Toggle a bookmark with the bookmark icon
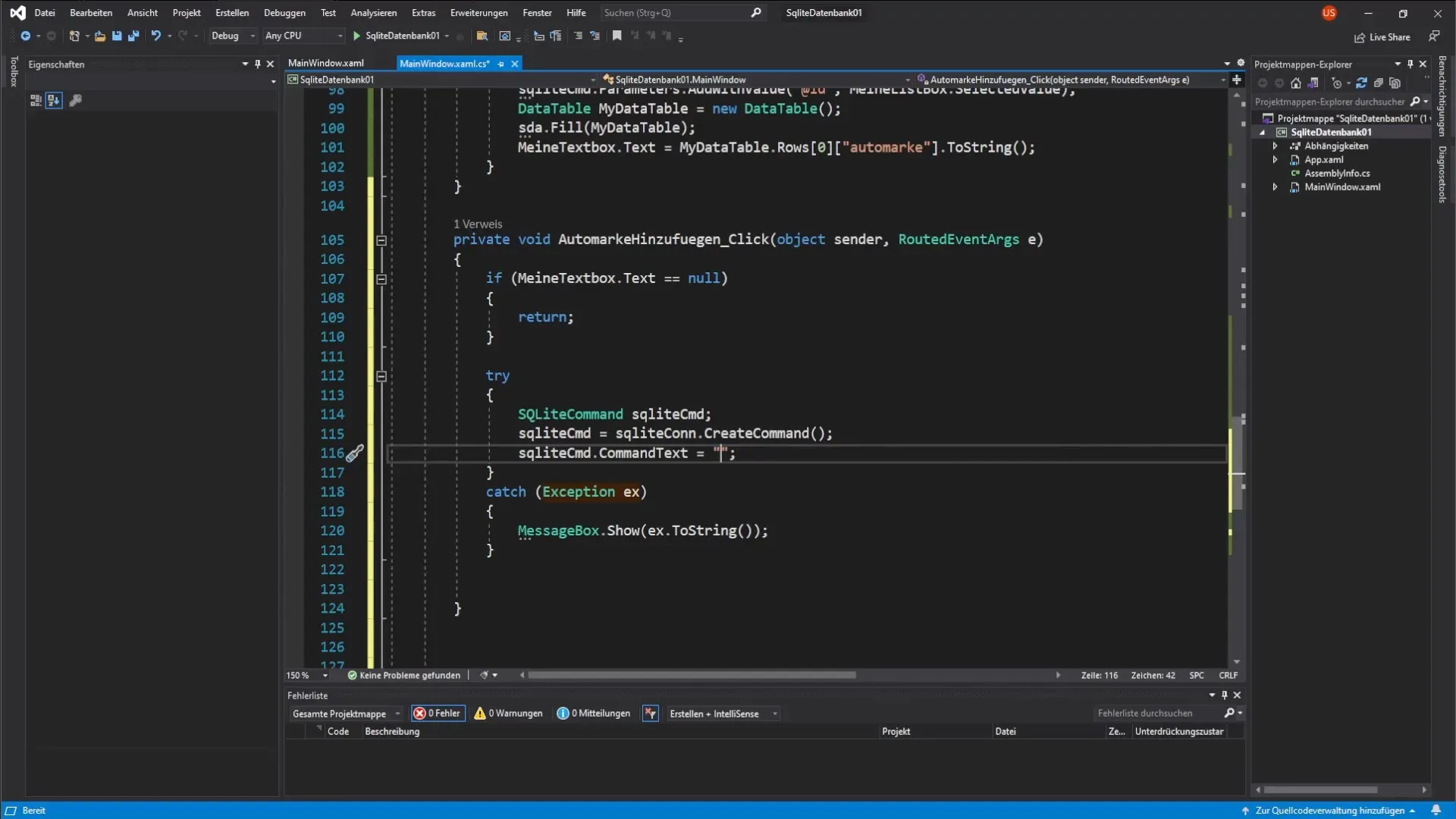Screen dimensions: 1456x819 (617, 36)
